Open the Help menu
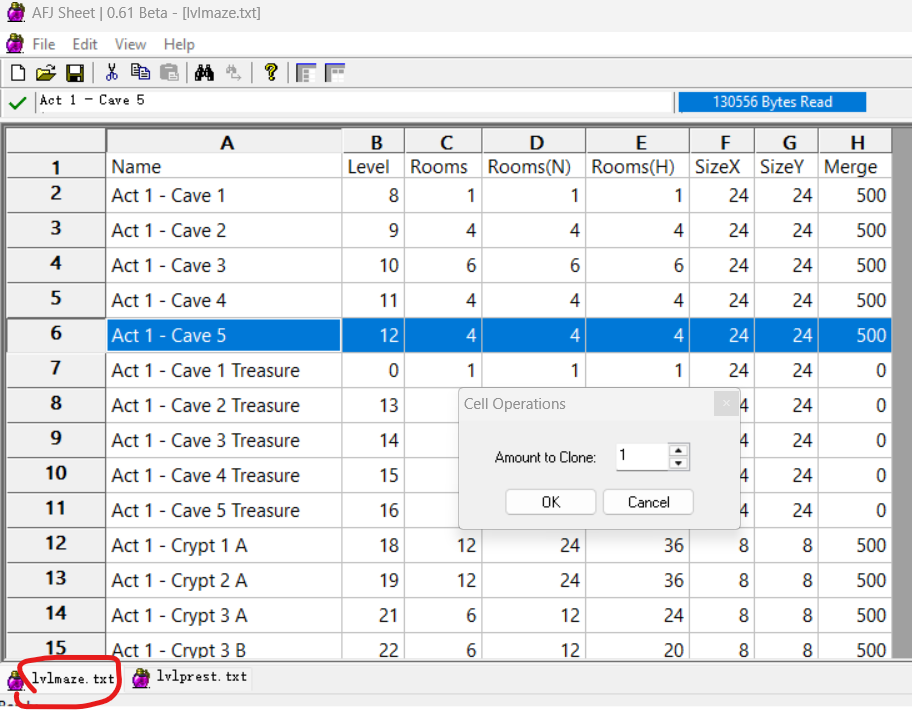Image resolution: width=912 pixels, height=710 pixels. [x=179, y=44]
